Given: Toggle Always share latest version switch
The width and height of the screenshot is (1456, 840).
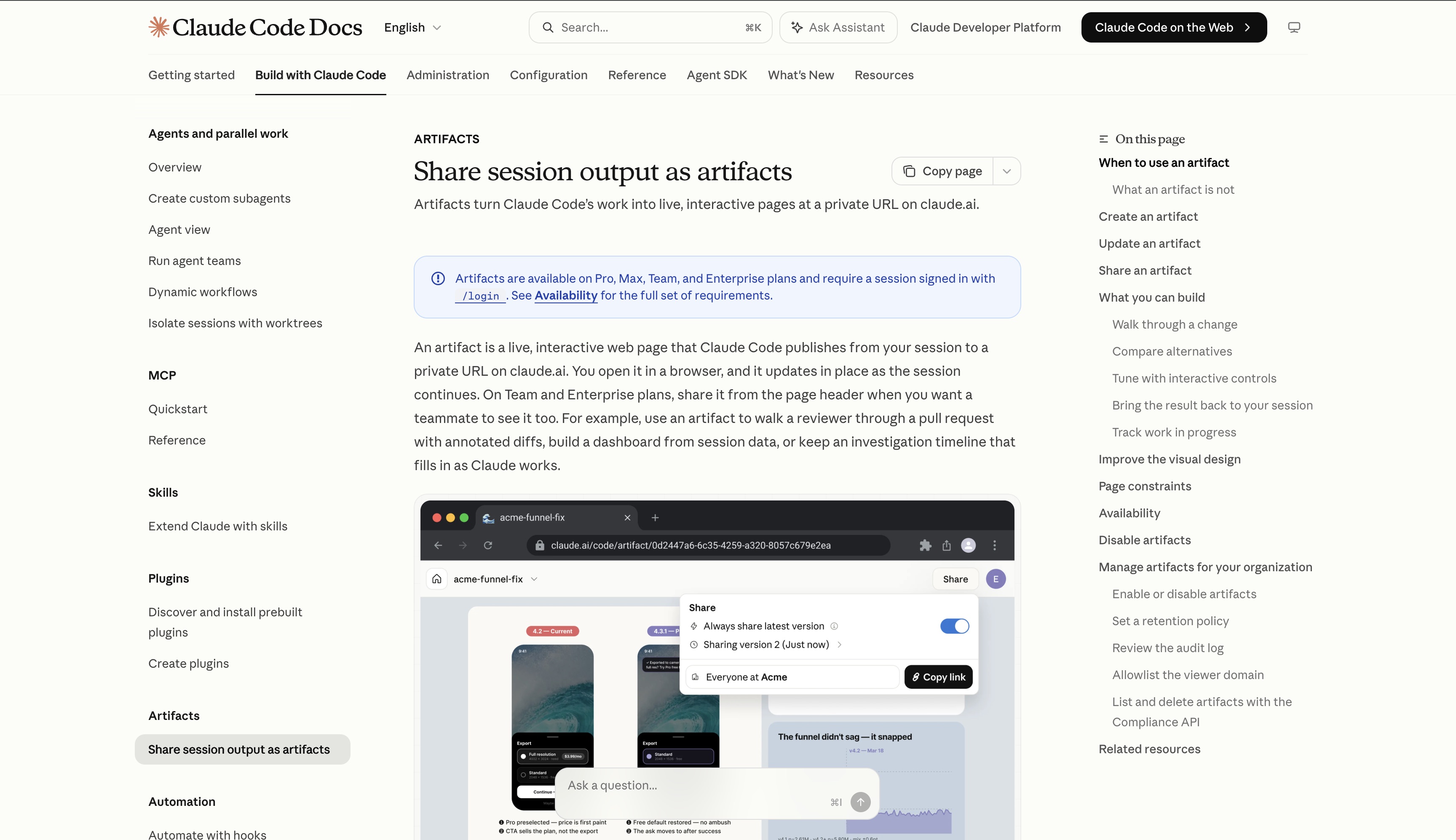Looking at the screenshot, I should tap(955, 626).
